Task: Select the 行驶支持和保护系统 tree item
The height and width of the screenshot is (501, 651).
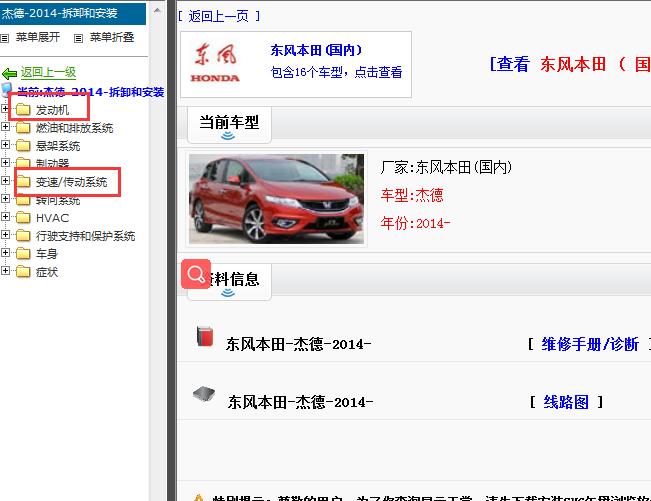Action: pyautogui.click(x=86, y=236)
